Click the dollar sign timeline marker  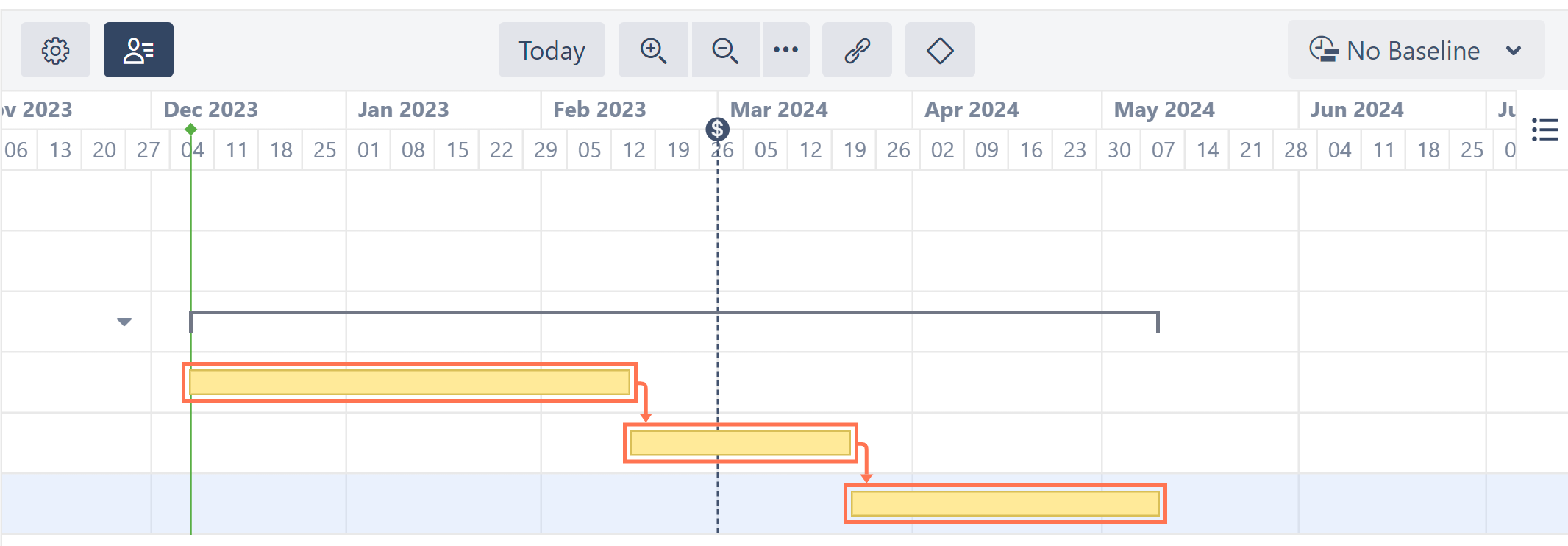[717, 130]
